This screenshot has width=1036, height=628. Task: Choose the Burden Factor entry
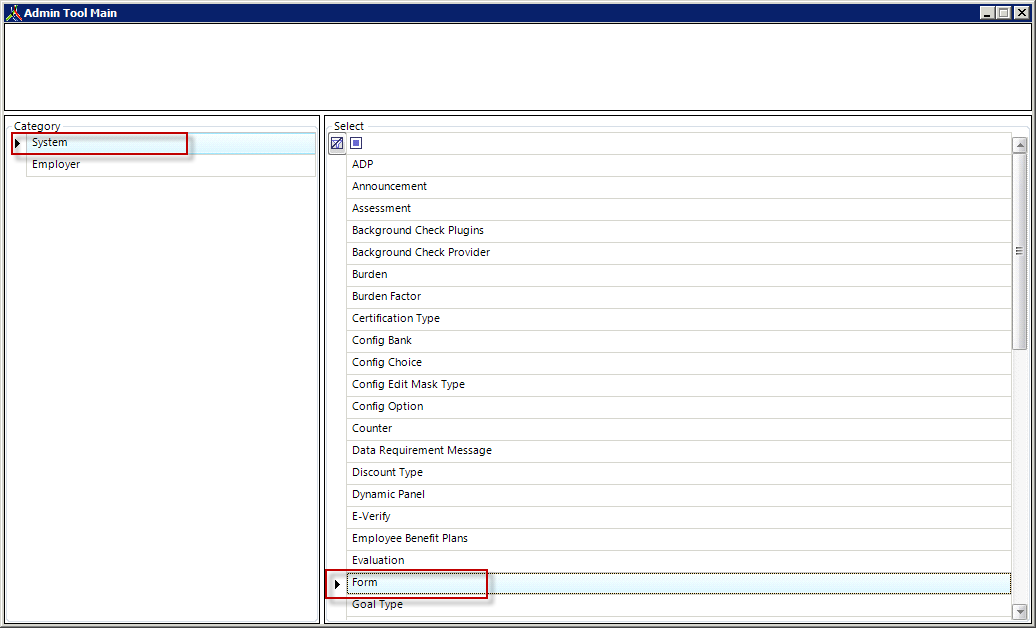point(386,297)
